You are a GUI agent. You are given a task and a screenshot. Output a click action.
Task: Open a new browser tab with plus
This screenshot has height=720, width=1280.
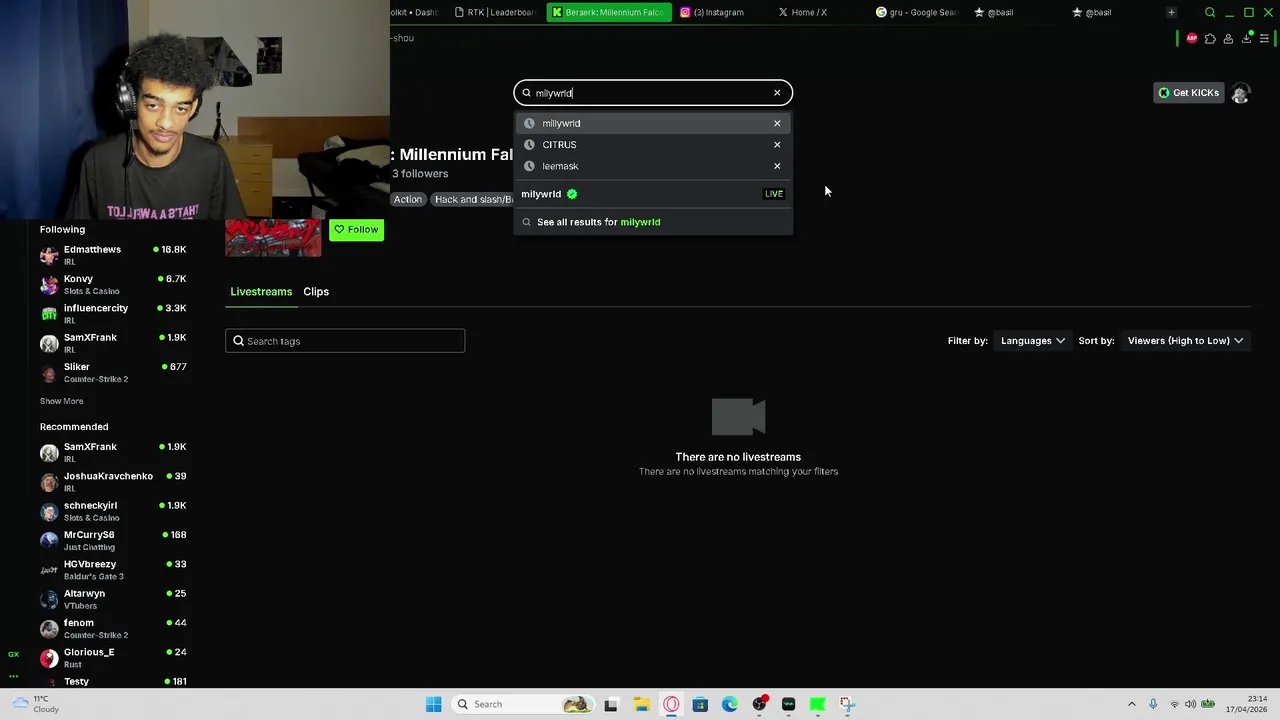tap(1171, 12)
